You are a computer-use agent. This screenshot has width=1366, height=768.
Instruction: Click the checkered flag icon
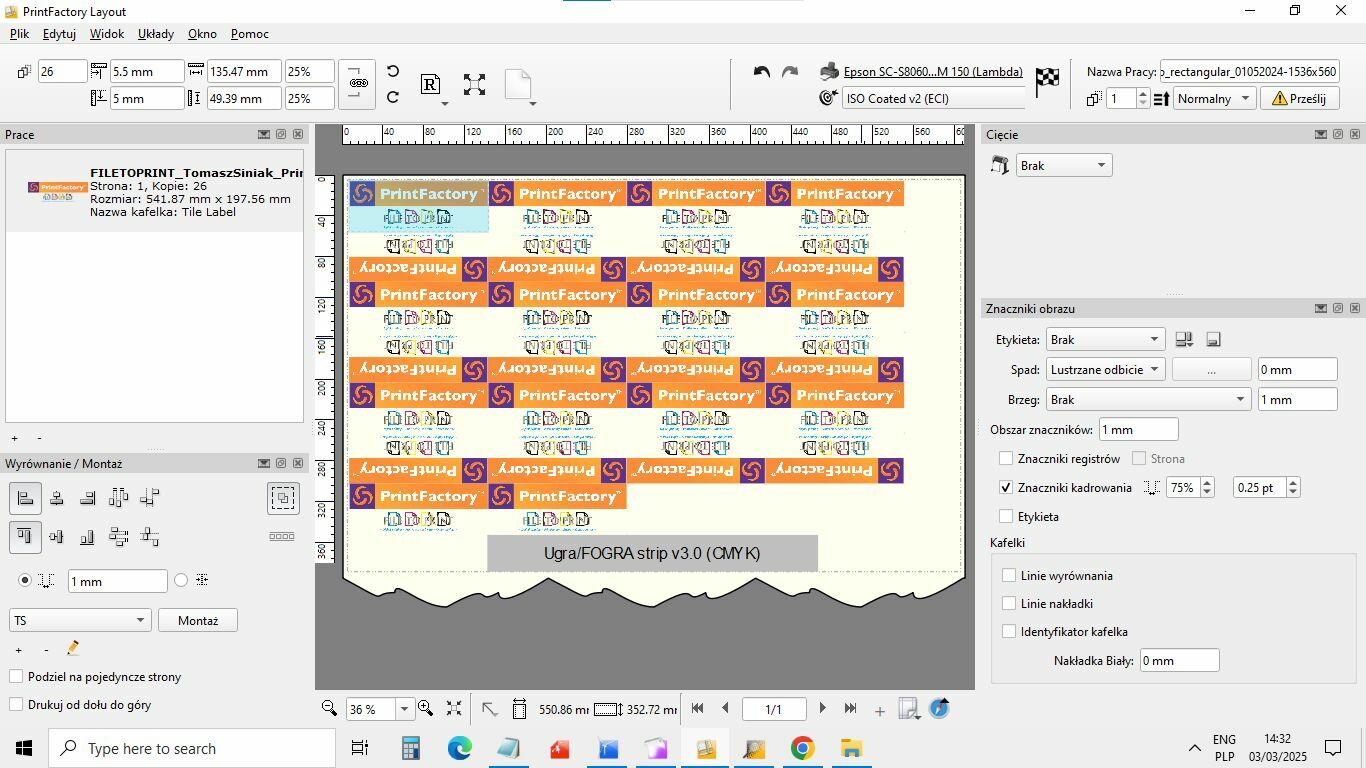click(1047, 82)
